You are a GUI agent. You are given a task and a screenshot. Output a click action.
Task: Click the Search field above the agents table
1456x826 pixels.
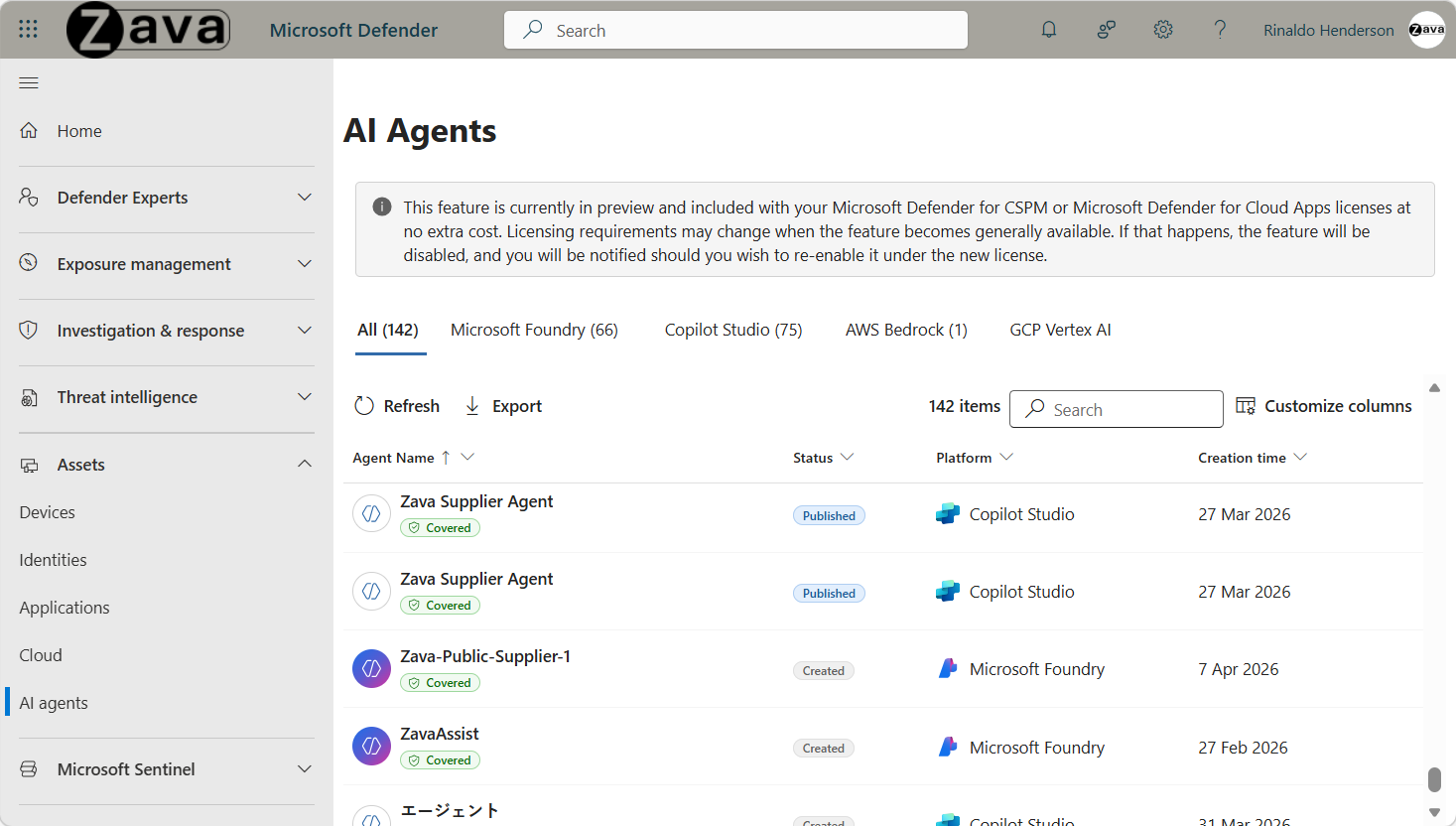coord(1117,409)
